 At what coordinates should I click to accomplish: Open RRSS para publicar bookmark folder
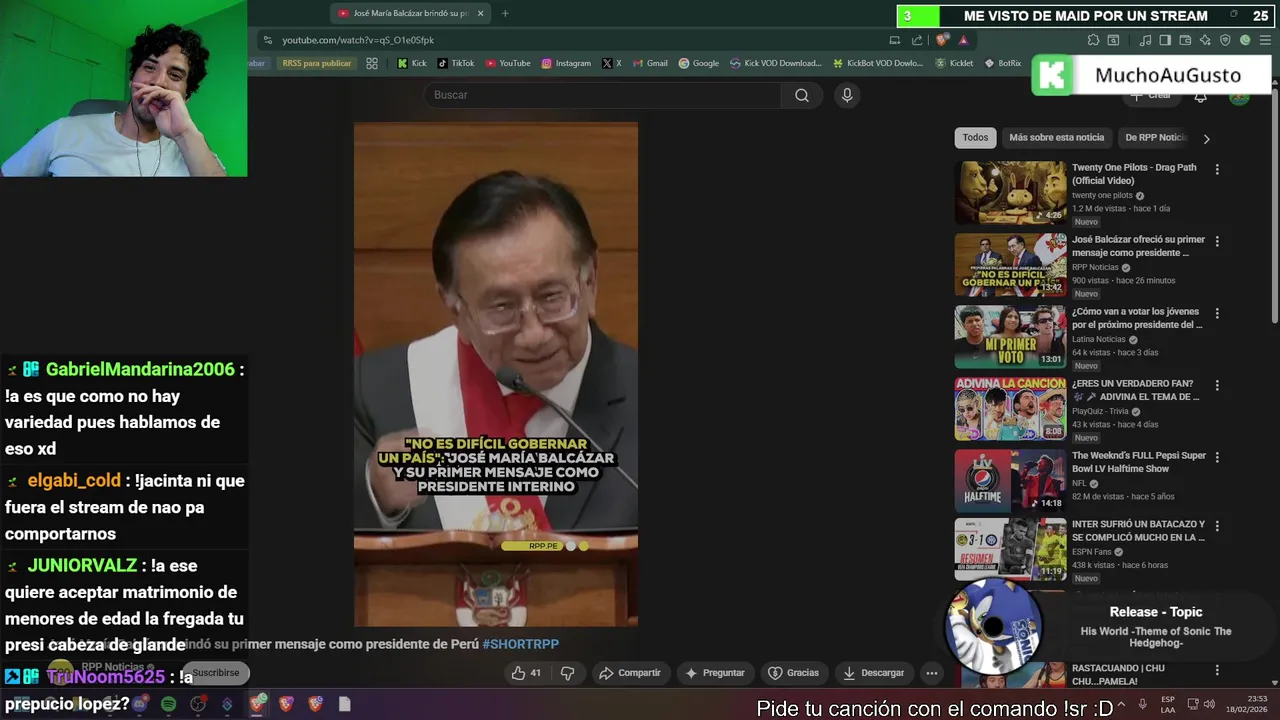click(x=316, y=63)
